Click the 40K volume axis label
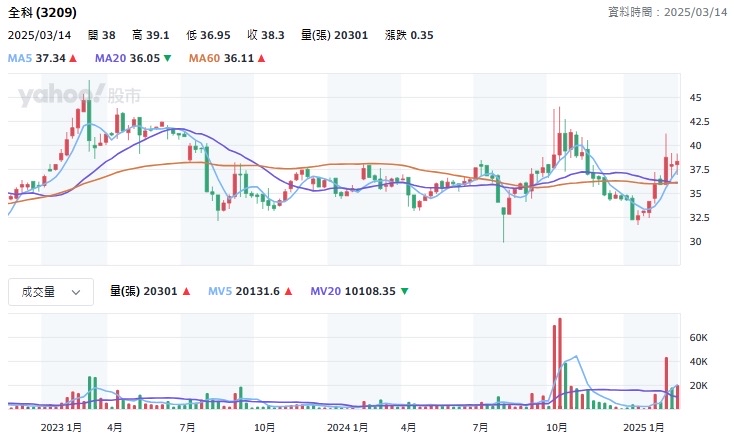 (x=698, y=362)
